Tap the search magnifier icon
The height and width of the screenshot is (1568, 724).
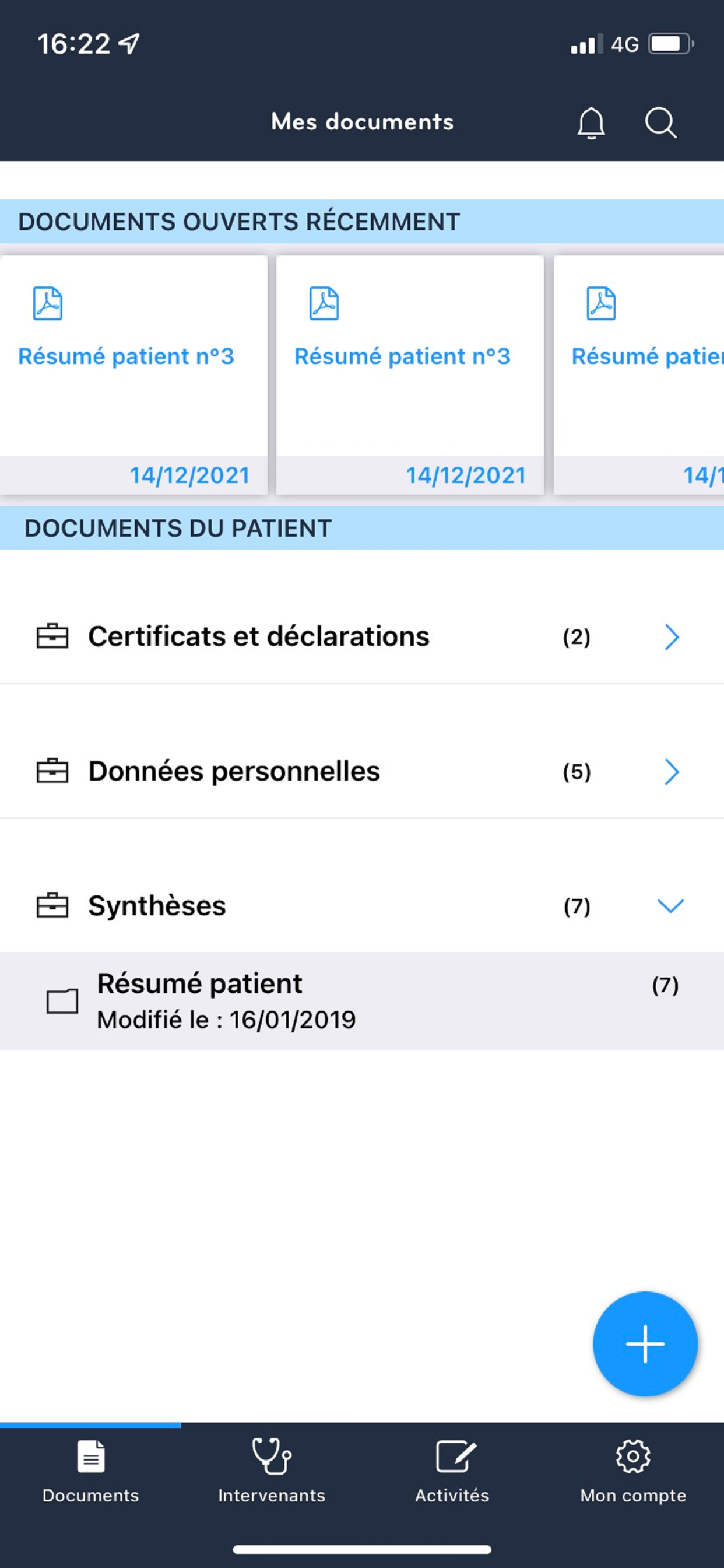[660, 123]
